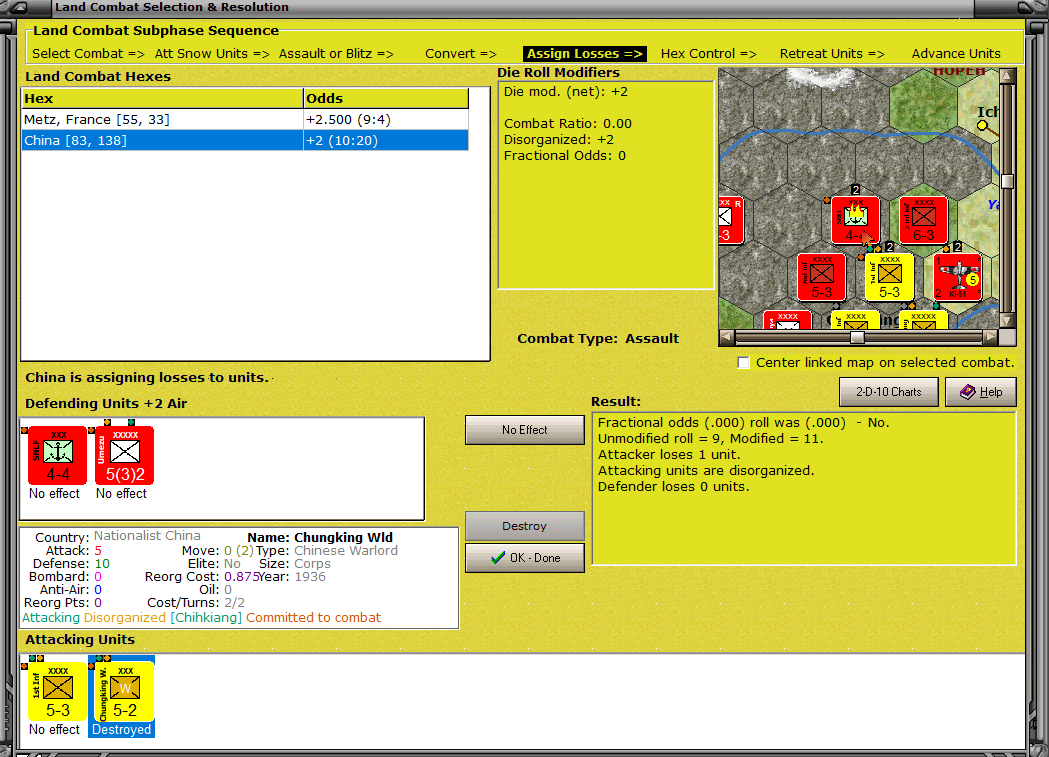Mark selected unit as No Effect

[524, 430]
